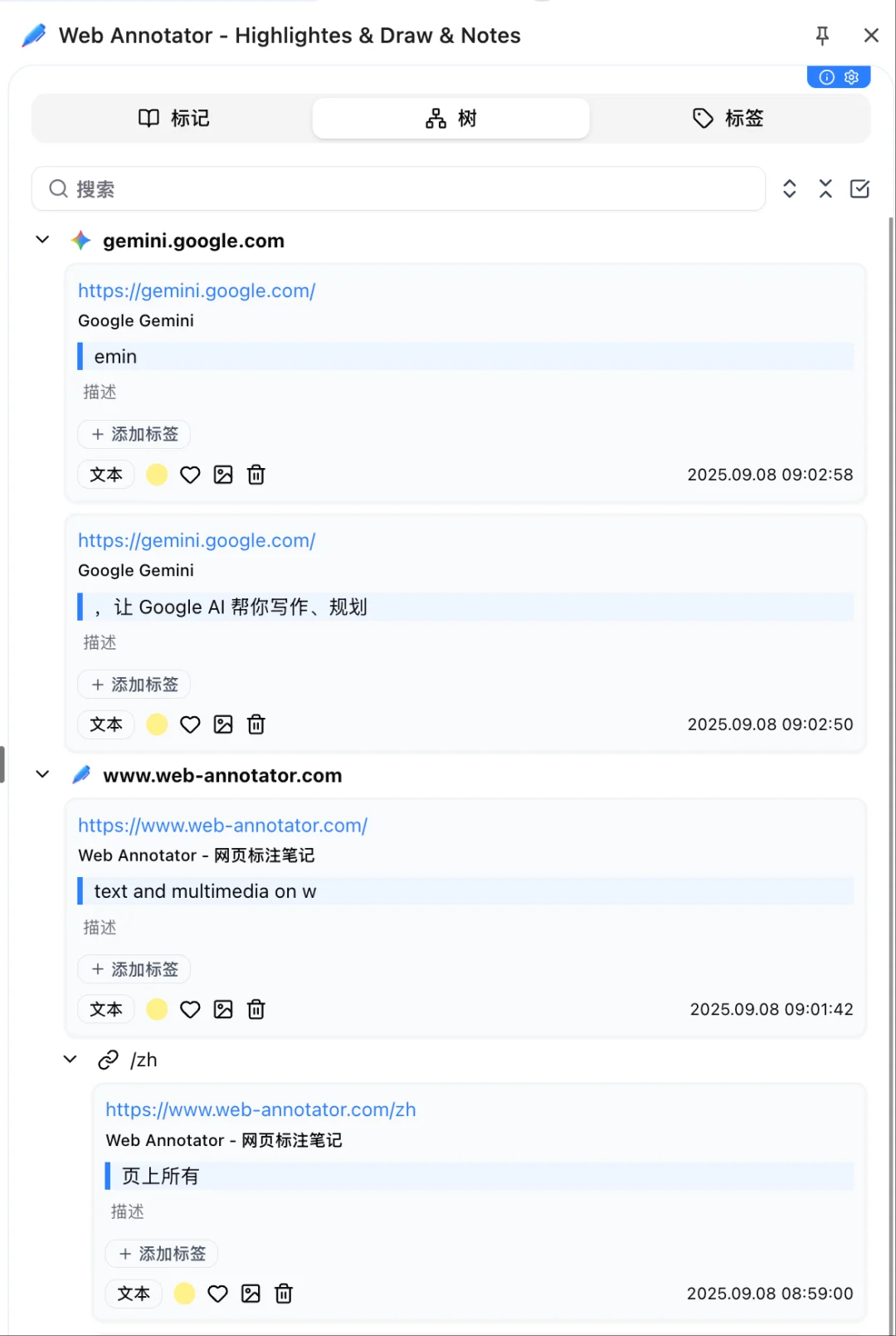
Task: Open the 标签 tab
Action: tap(728, 118)
